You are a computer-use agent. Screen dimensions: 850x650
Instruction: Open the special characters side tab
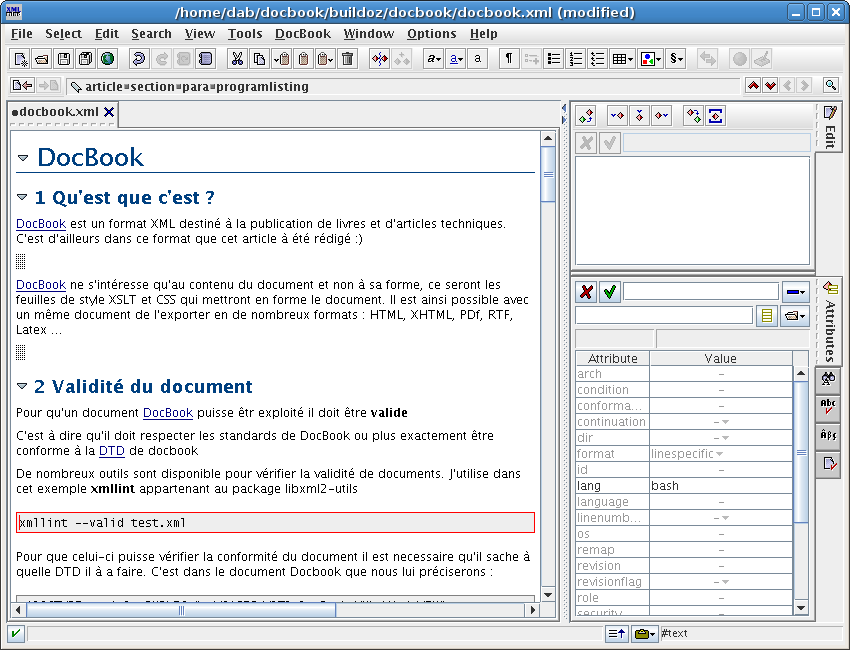pyautogui.click(x=828, y=435)
